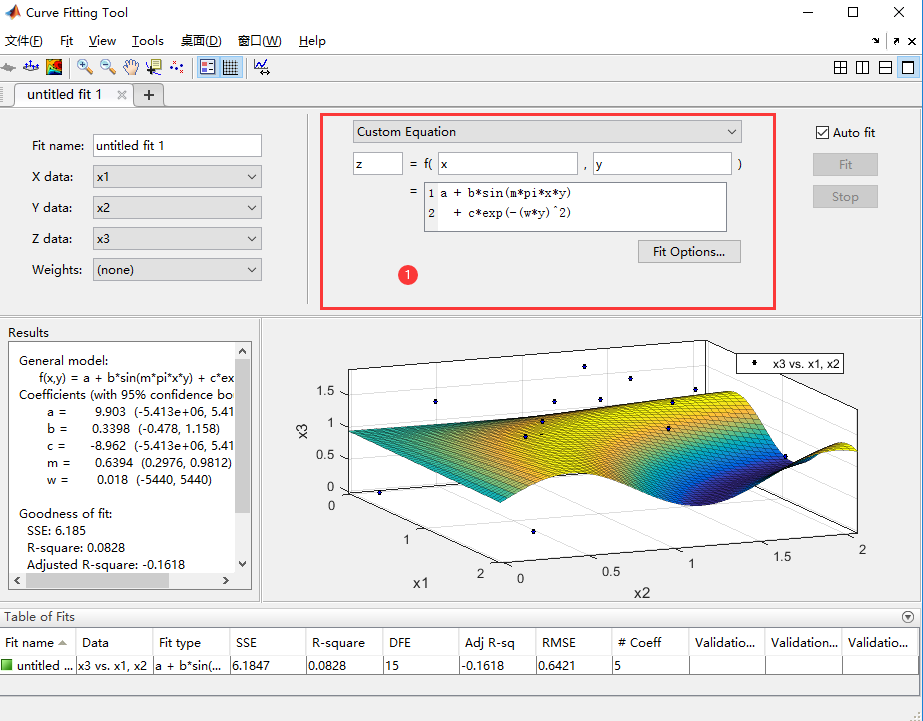Click the 0.6421 RMSE table cell
923x721 pixels.
click(574, 666)
